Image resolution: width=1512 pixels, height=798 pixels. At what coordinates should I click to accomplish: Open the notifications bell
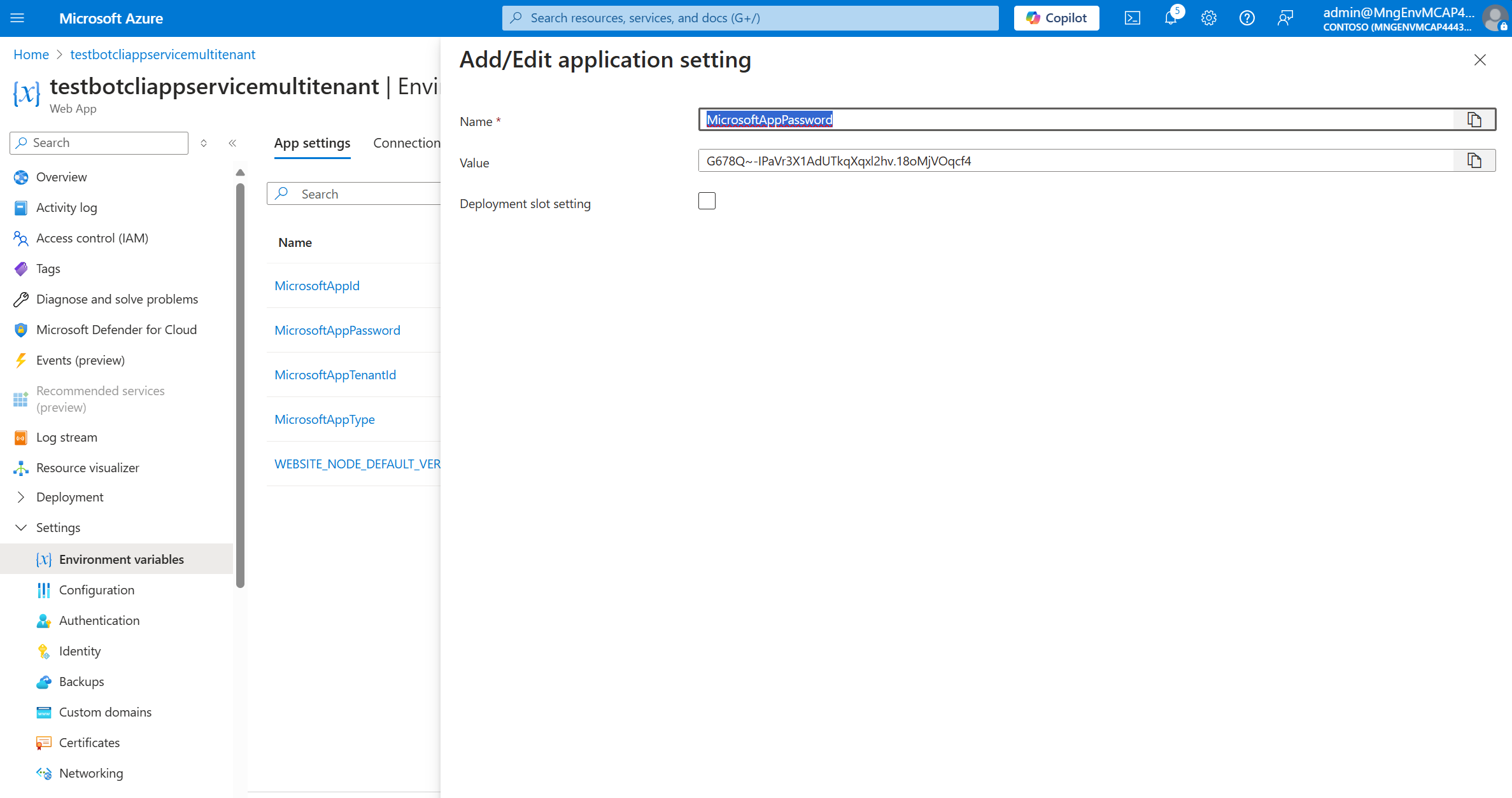(1170, 18)
